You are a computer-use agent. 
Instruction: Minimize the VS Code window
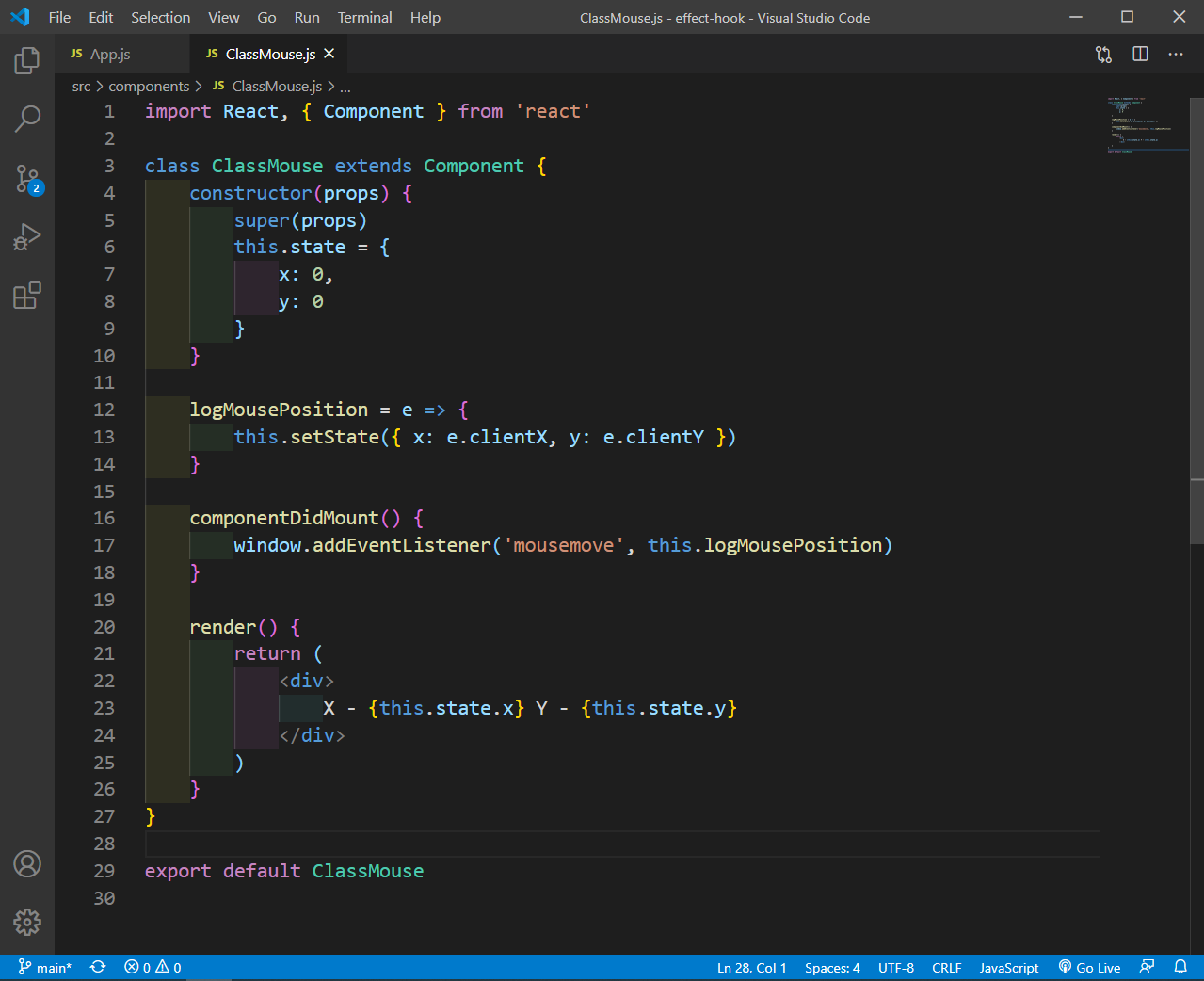1076,17
